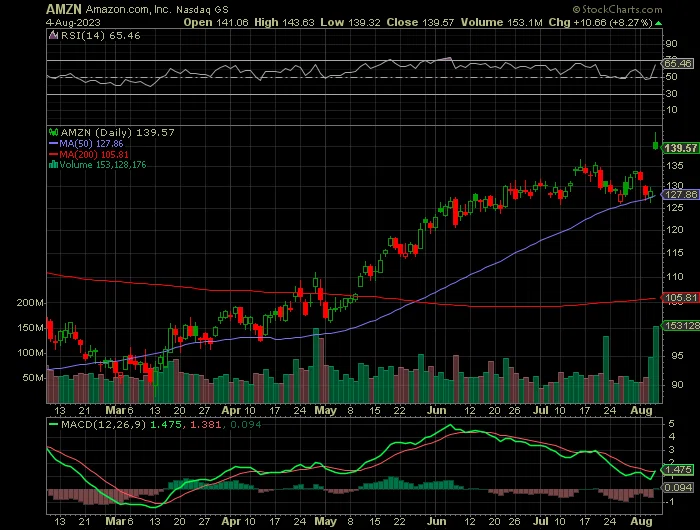
Task: Click the tallest final volume bar in August
Action: tap(656, 364)
